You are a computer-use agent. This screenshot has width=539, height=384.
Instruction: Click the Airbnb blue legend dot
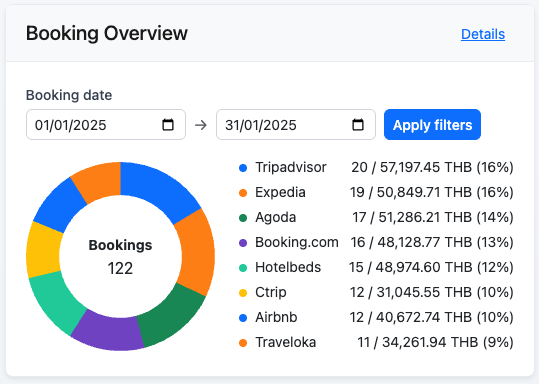(243, 318)
